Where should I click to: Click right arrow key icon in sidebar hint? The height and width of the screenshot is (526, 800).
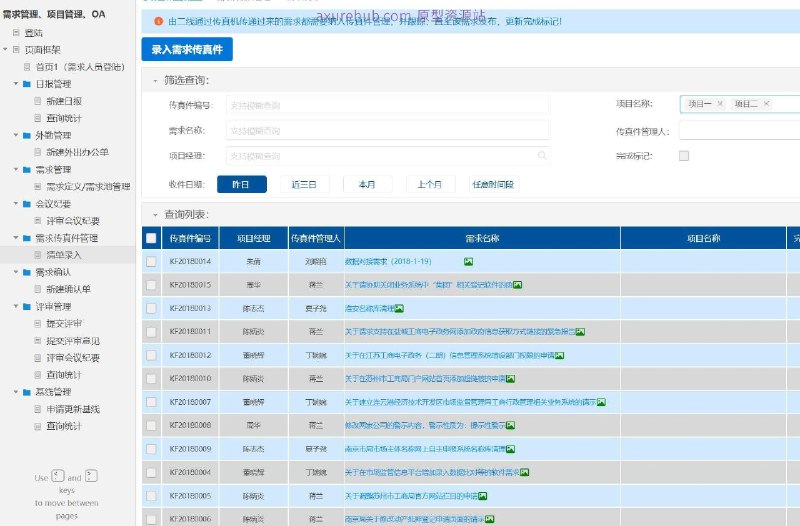click(91, 476)
